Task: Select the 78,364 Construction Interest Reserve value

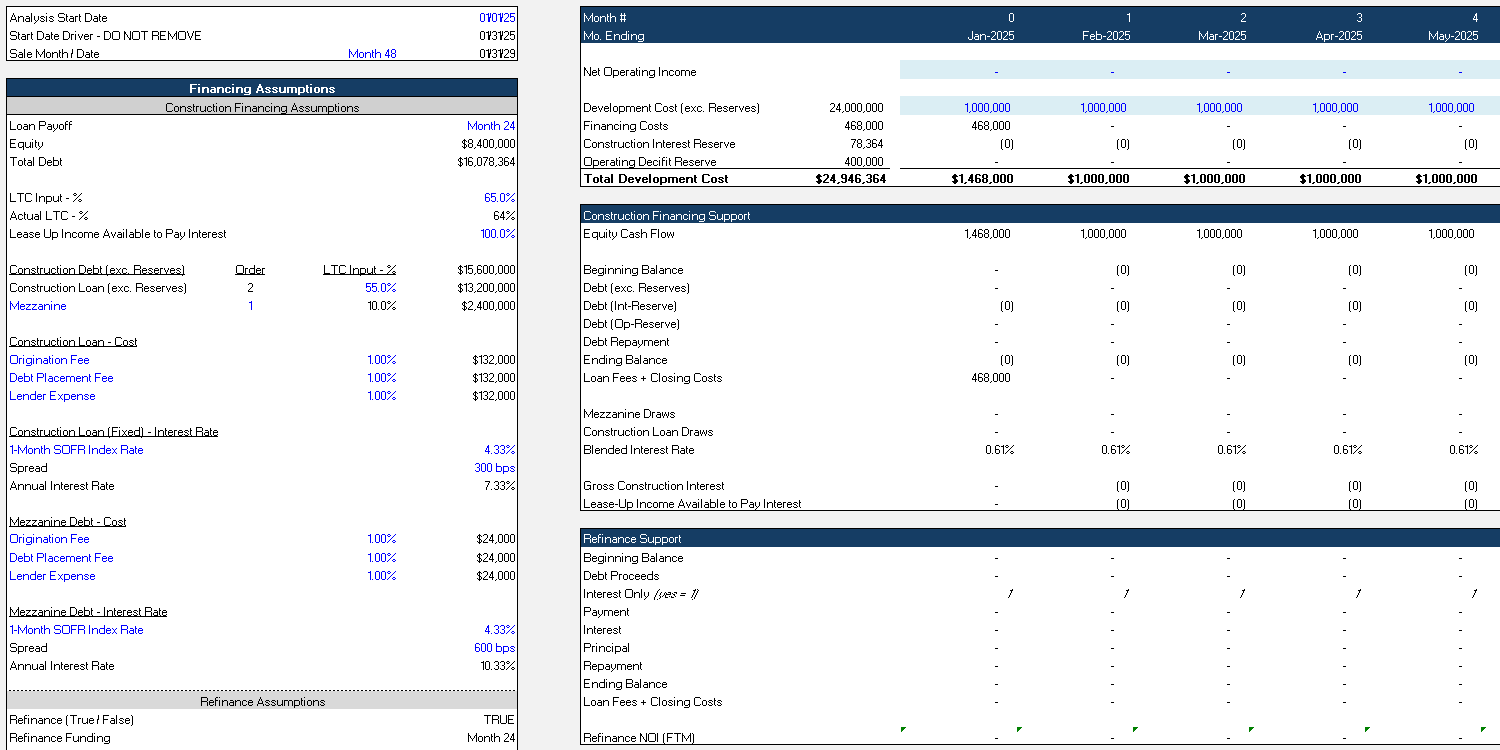Action: 867,144
